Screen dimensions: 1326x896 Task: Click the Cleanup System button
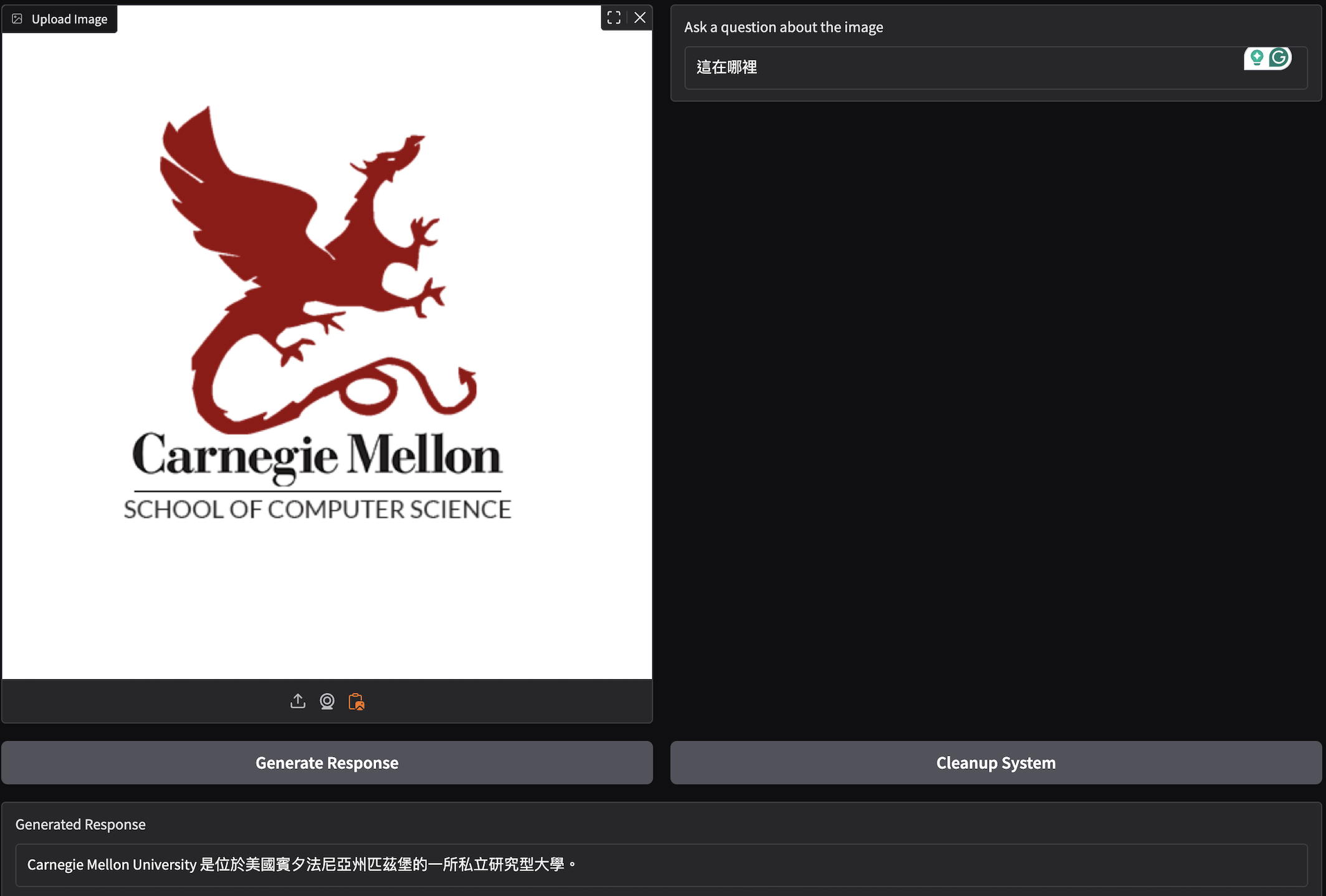click(996, 762)
